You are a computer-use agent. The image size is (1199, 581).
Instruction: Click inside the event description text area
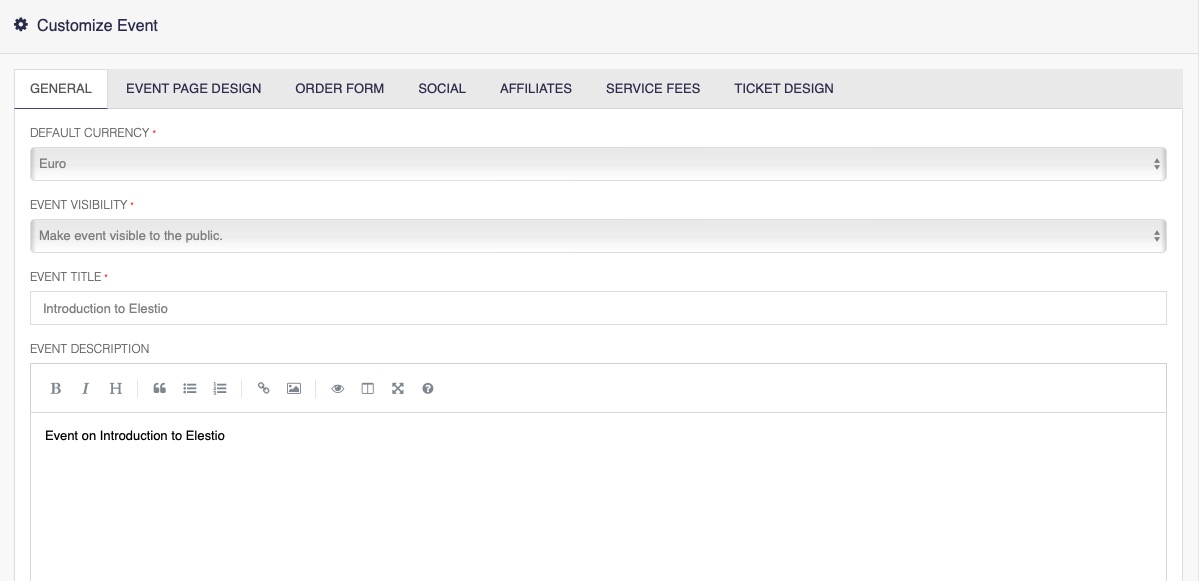coord(598,500)
